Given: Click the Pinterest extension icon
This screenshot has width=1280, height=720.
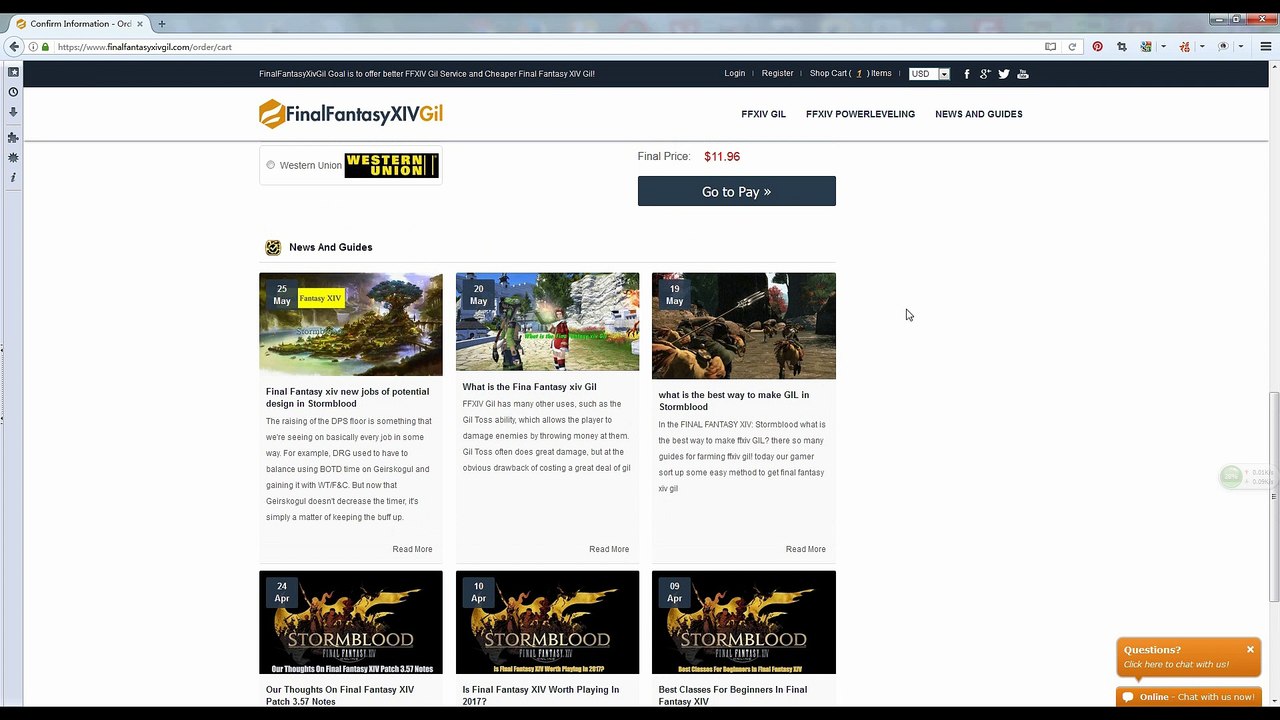Looking at the screenshot, I should coord(1097,47).
